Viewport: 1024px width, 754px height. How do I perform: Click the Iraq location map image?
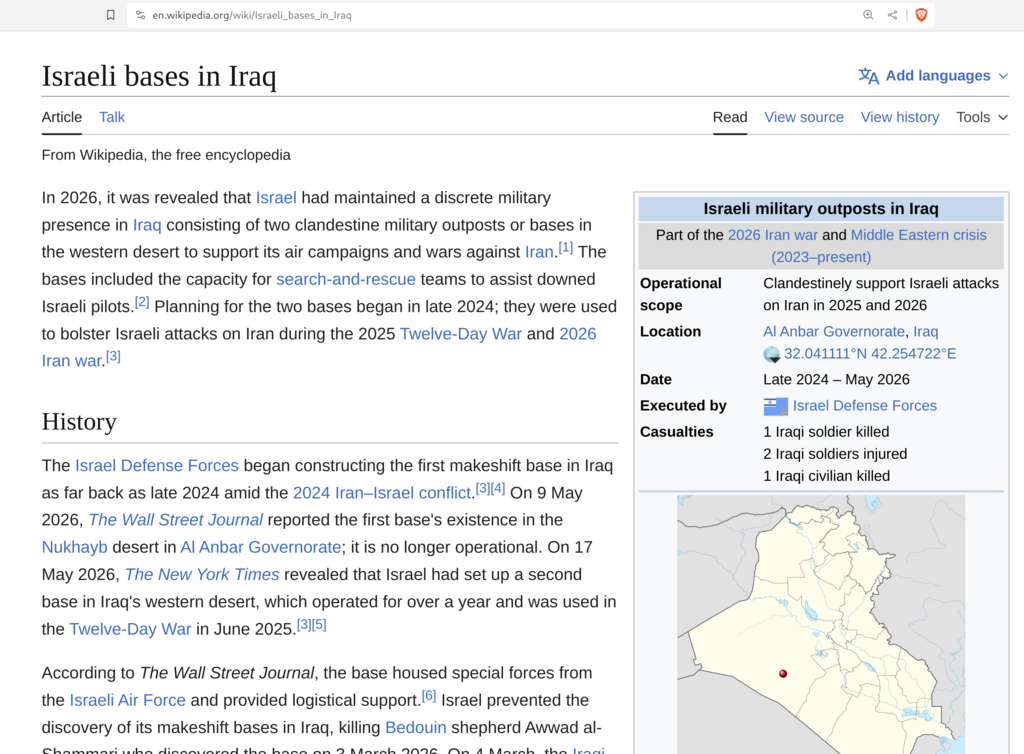[821, 625]
